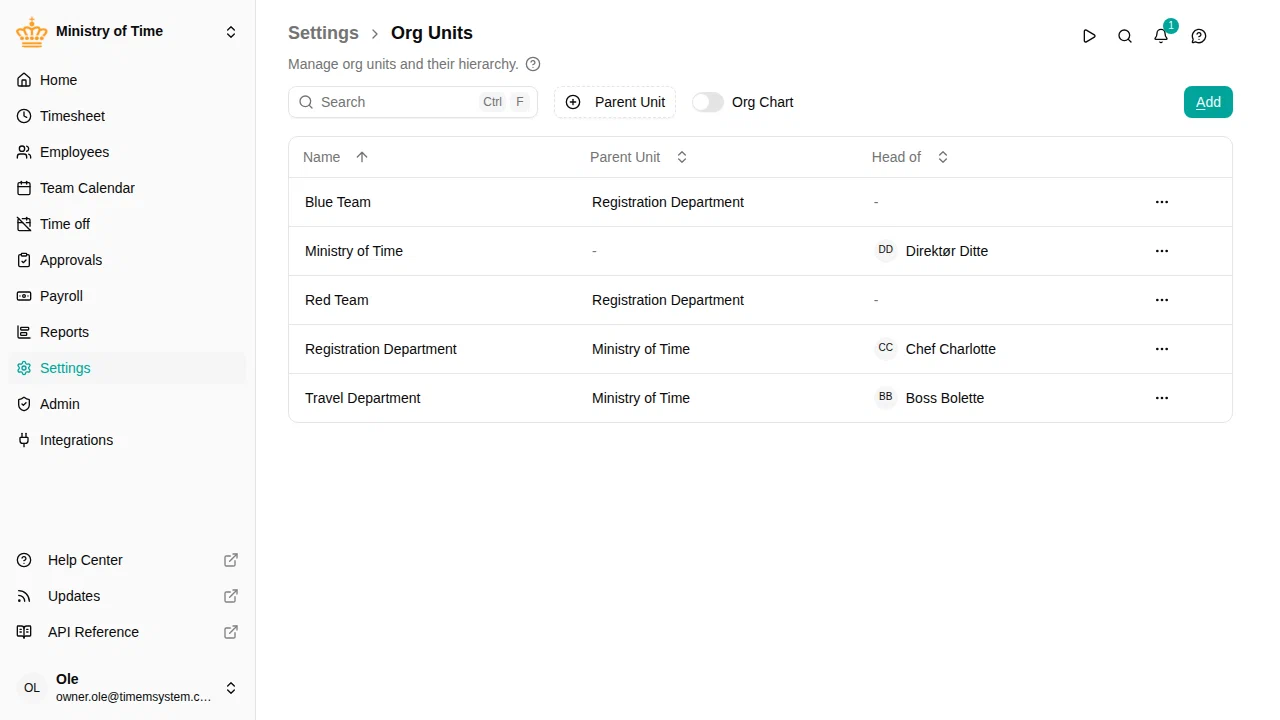Screen dimensions: 1280x720
Task: Open the help chat icon in header
Action: click(x=1199, y=36)
